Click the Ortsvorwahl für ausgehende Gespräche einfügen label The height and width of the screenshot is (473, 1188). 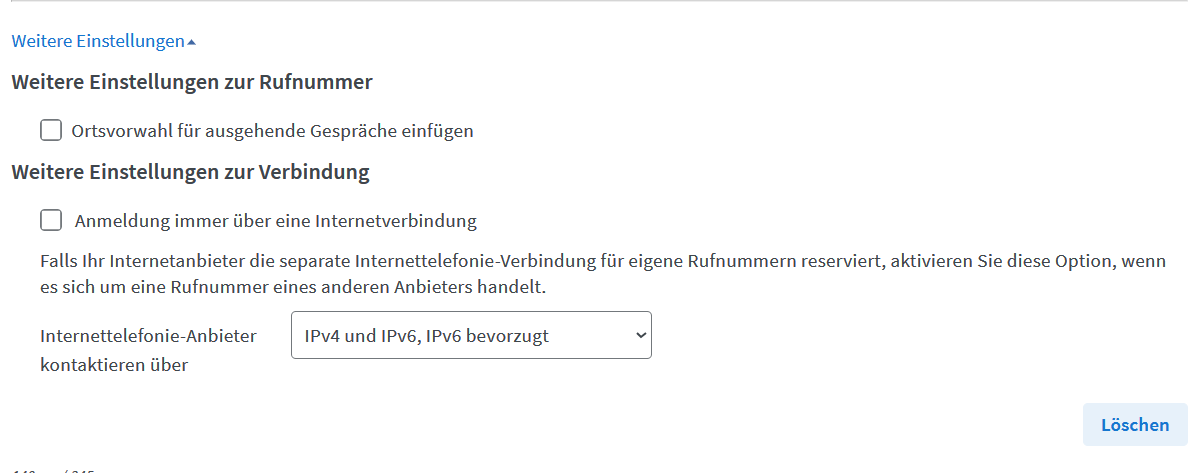coord(272,131)
